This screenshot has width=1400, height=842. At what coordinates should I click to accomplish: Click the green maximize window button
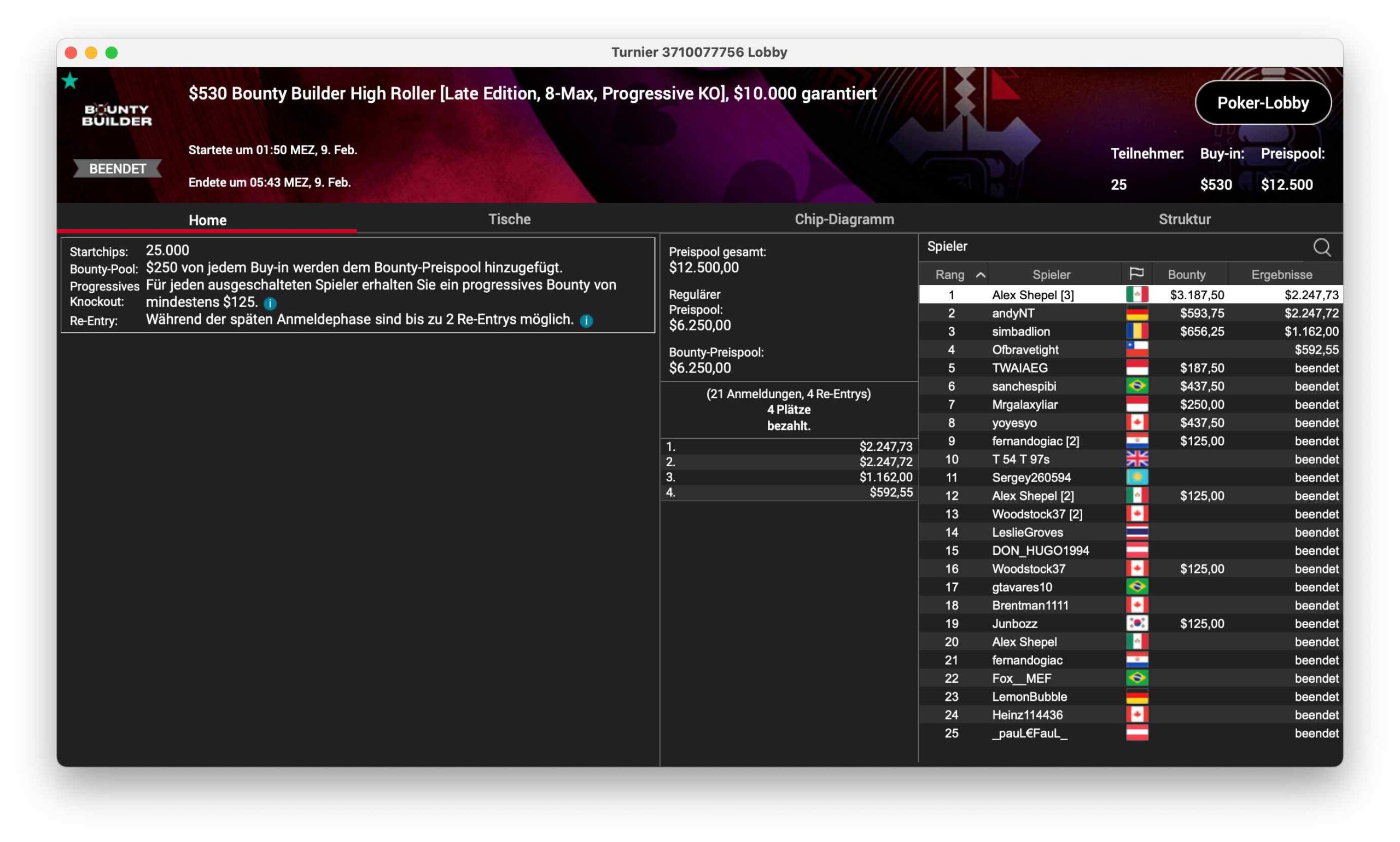pos(112,53)
